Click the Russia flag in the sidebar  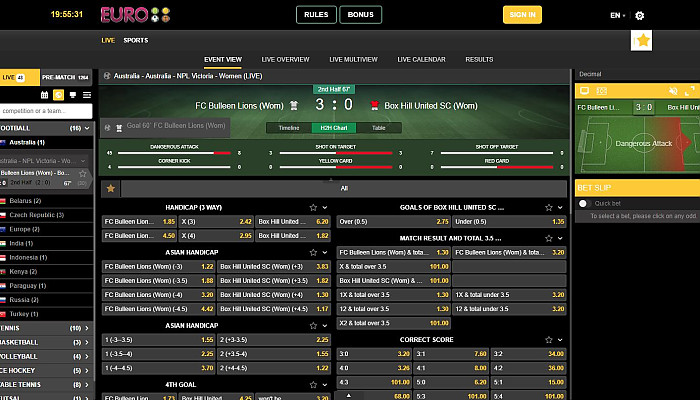pyautogui.click(x=3, y=300)
